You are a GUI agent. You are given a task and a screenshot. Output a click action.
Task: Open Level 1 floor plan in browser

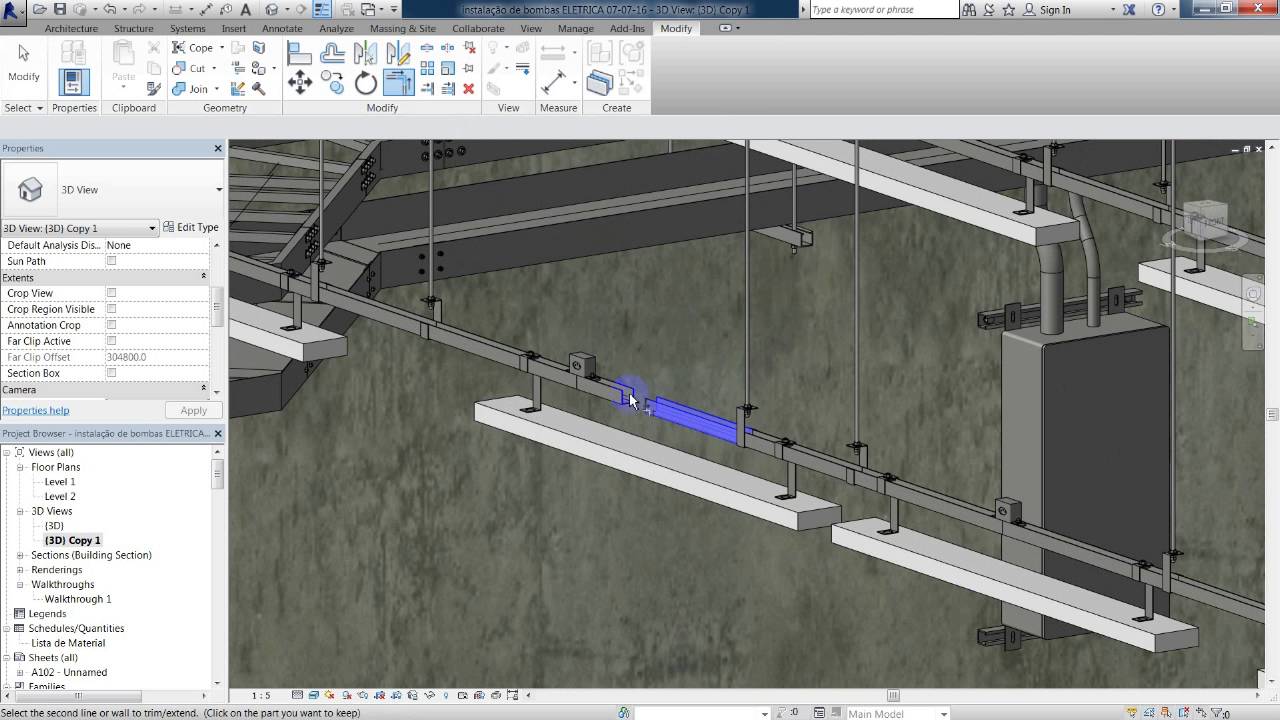click(60, 482)
